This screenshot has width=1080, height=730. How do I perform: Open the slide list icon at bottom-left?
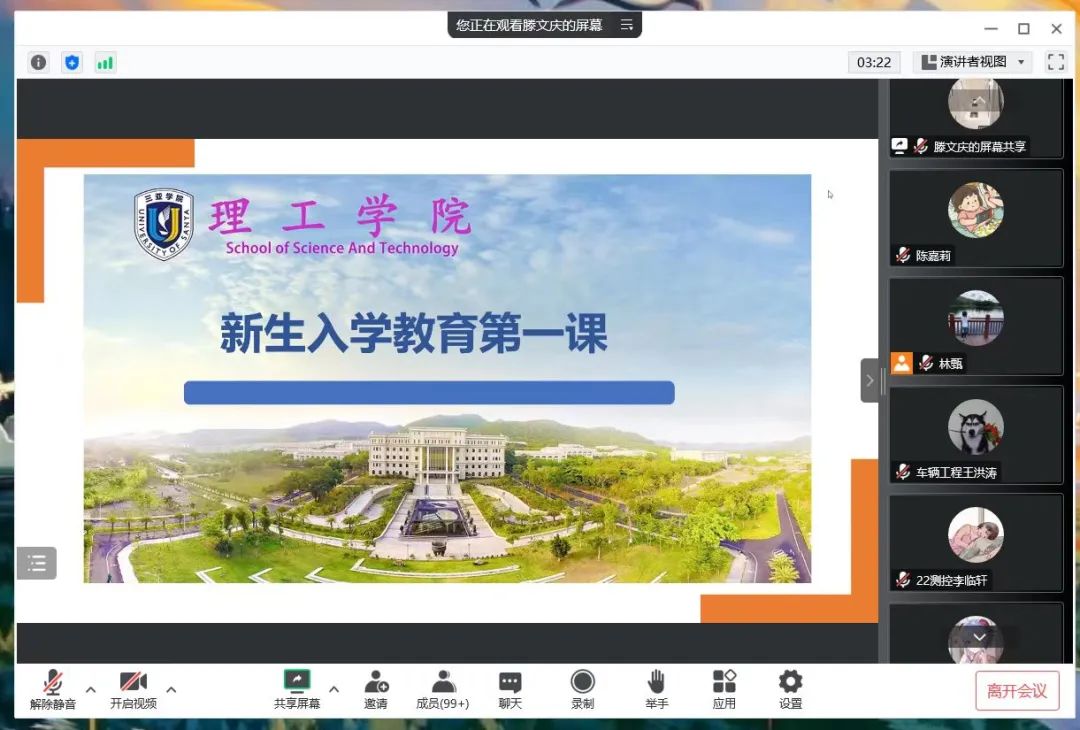[37, 563]
